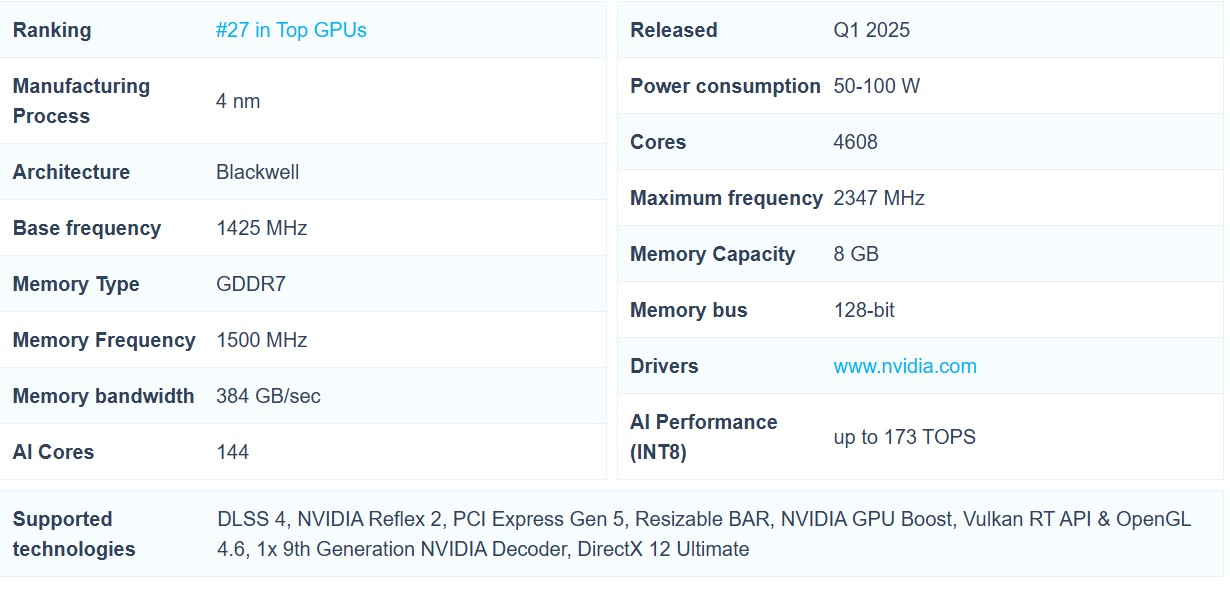
Task: Click the 4 nm manufacturing process value
Action: click(238, 101)
